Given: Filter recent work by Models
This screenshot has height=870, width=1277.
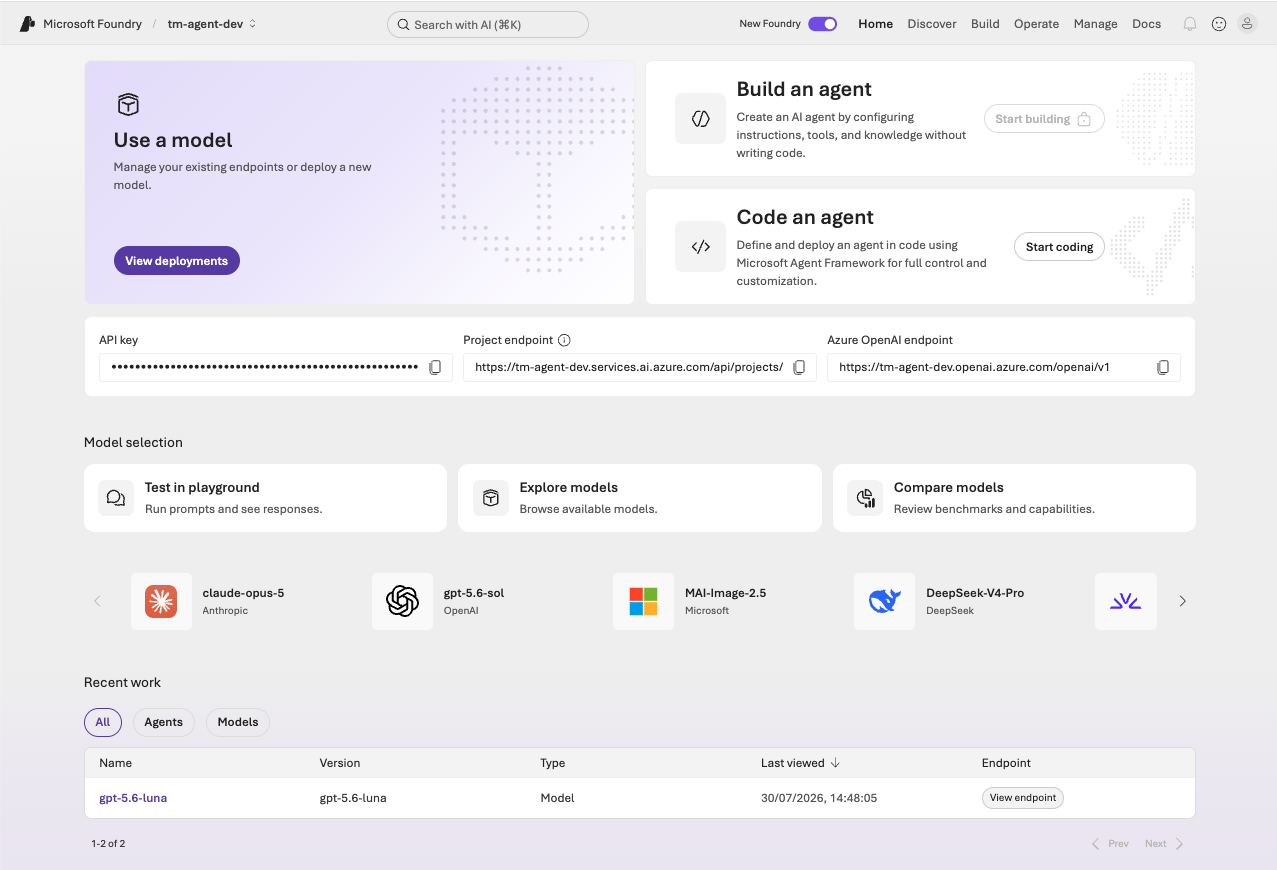Looking at the screenshot, I should click(x=238, y=722).
